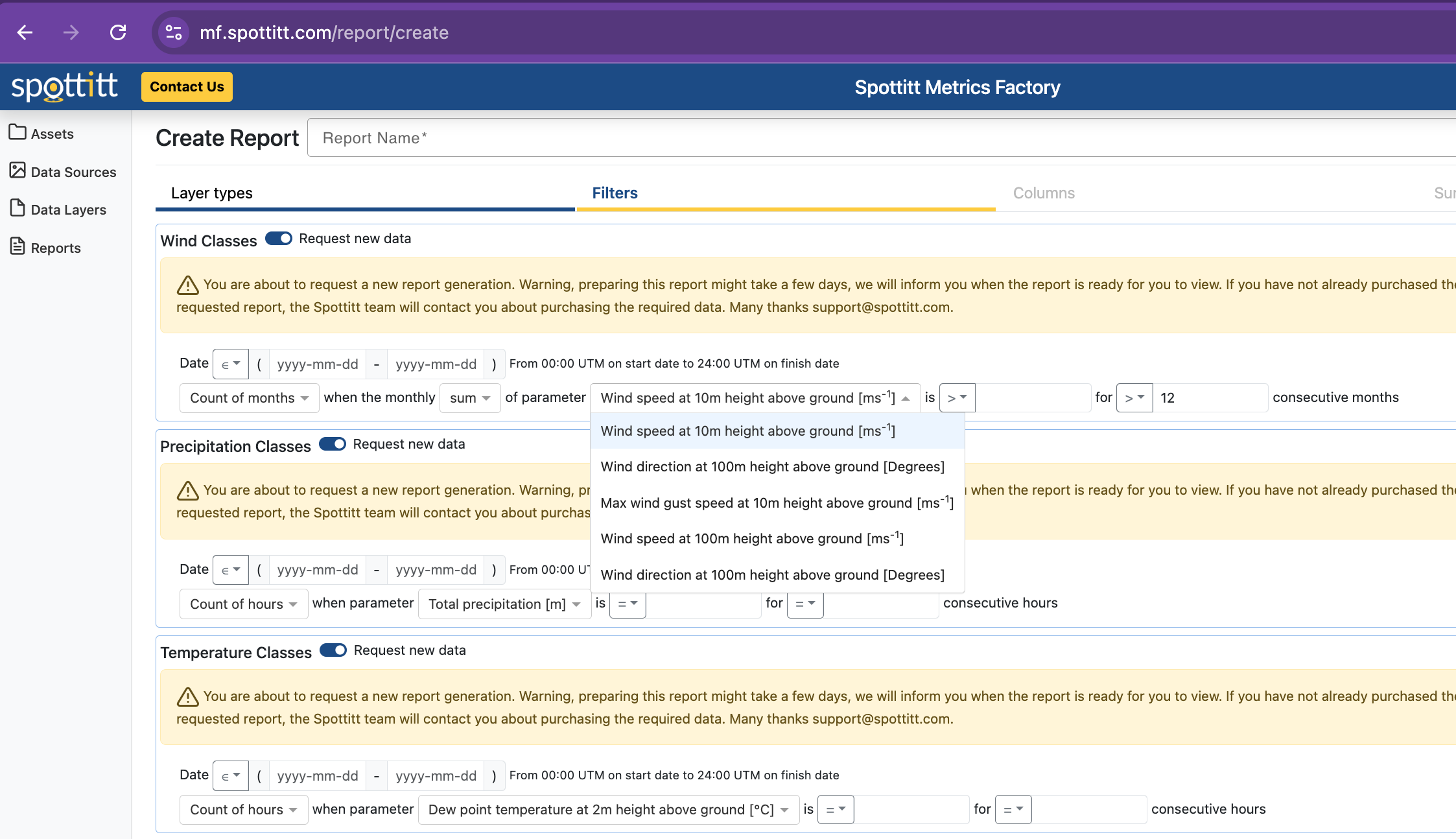Select Max wind gust speed at 10m option
1456x839 pixels.
click(x=777, y=503)
